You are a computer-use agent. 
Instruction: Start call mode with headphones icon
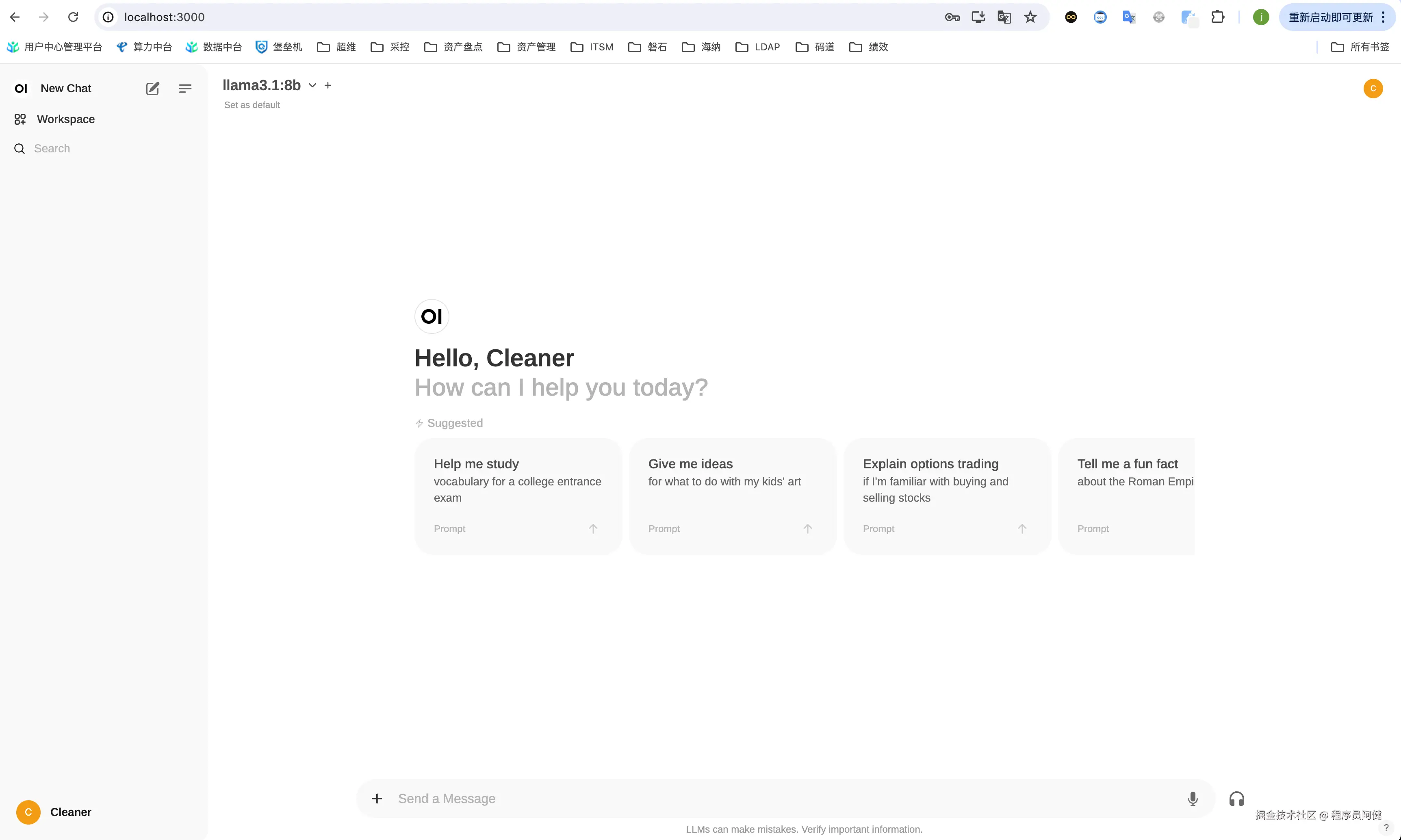pyautogui.click(x=1236, y=798)
